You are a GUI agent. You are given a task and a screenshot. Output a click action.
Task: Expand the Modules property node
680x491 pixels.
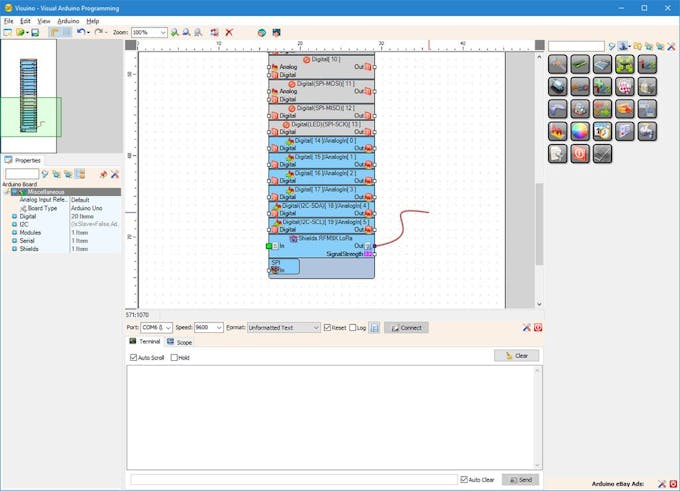pyautogui.click(x=14, y=232)
